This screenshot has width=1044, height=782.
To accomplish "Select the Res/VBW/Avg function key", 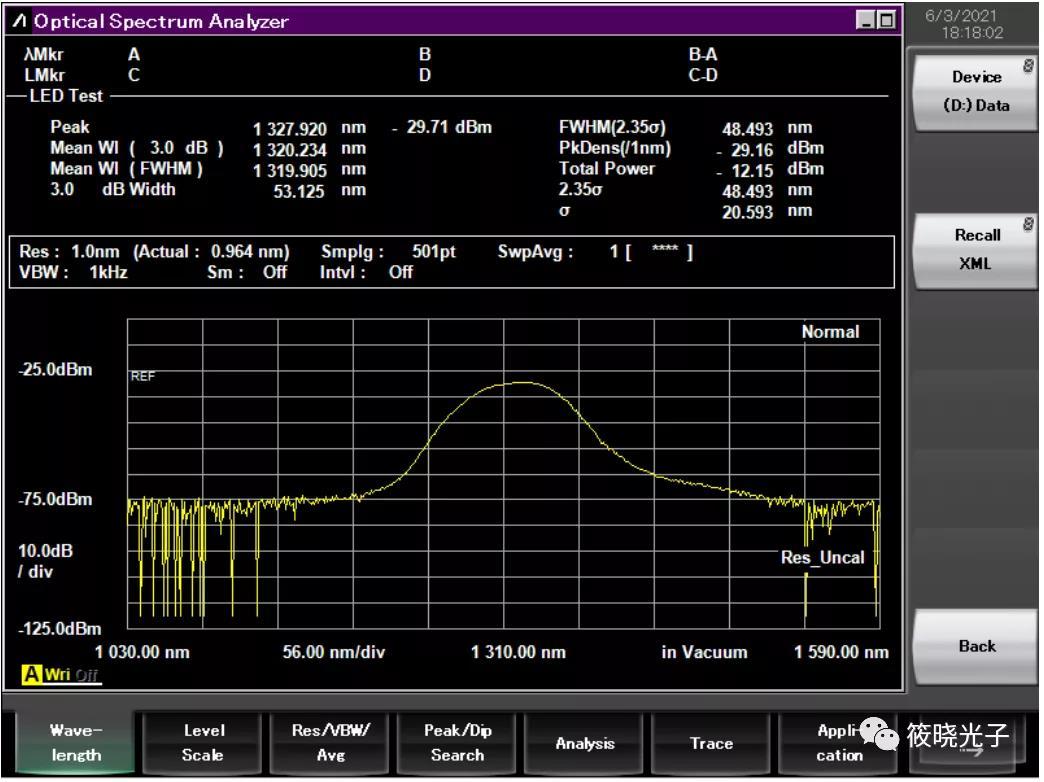I will pos(330,743).
